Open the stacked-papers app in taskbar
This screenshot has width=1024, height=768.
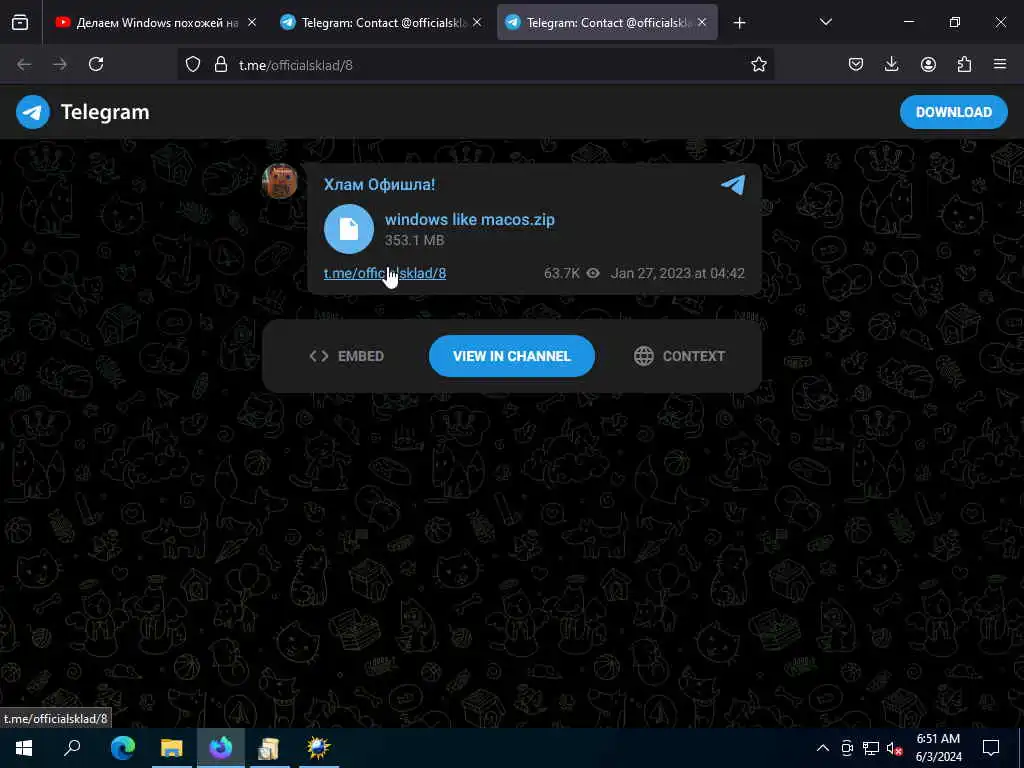tap(268, 748)
